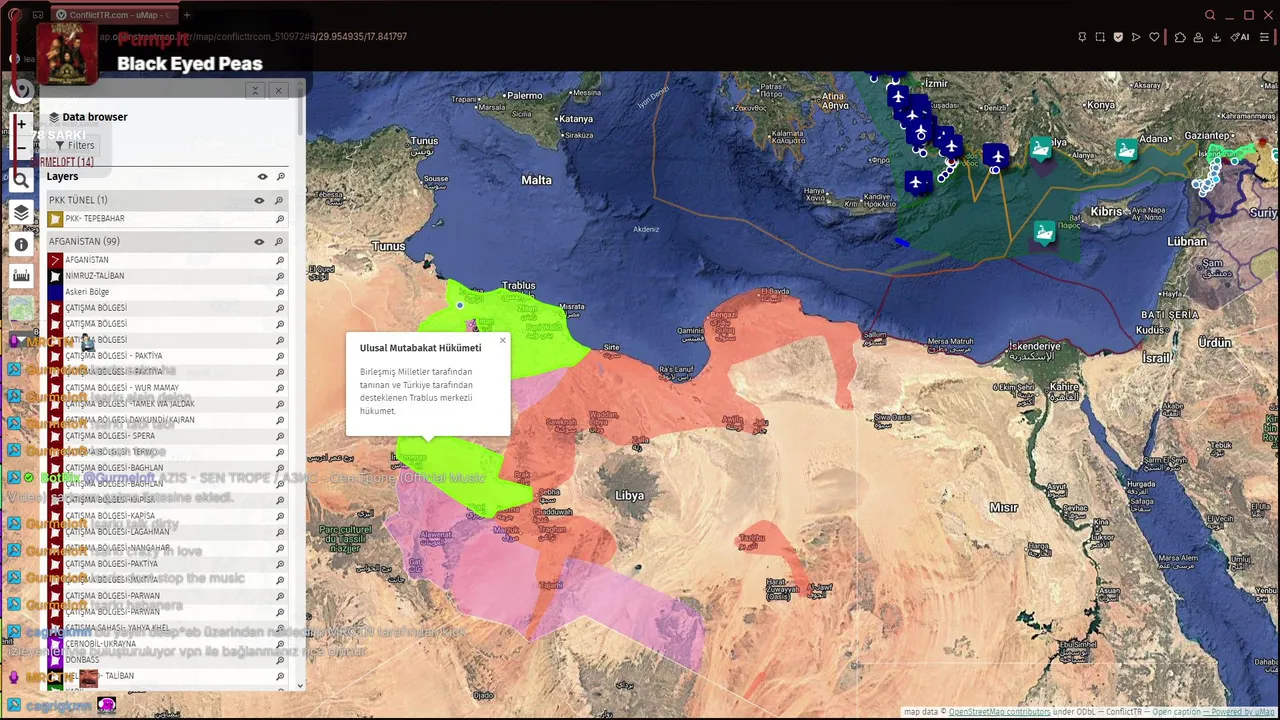The image size is (1280, 720).
Task: Toggle visibility of all Layers
Action: tap(262, 177)
